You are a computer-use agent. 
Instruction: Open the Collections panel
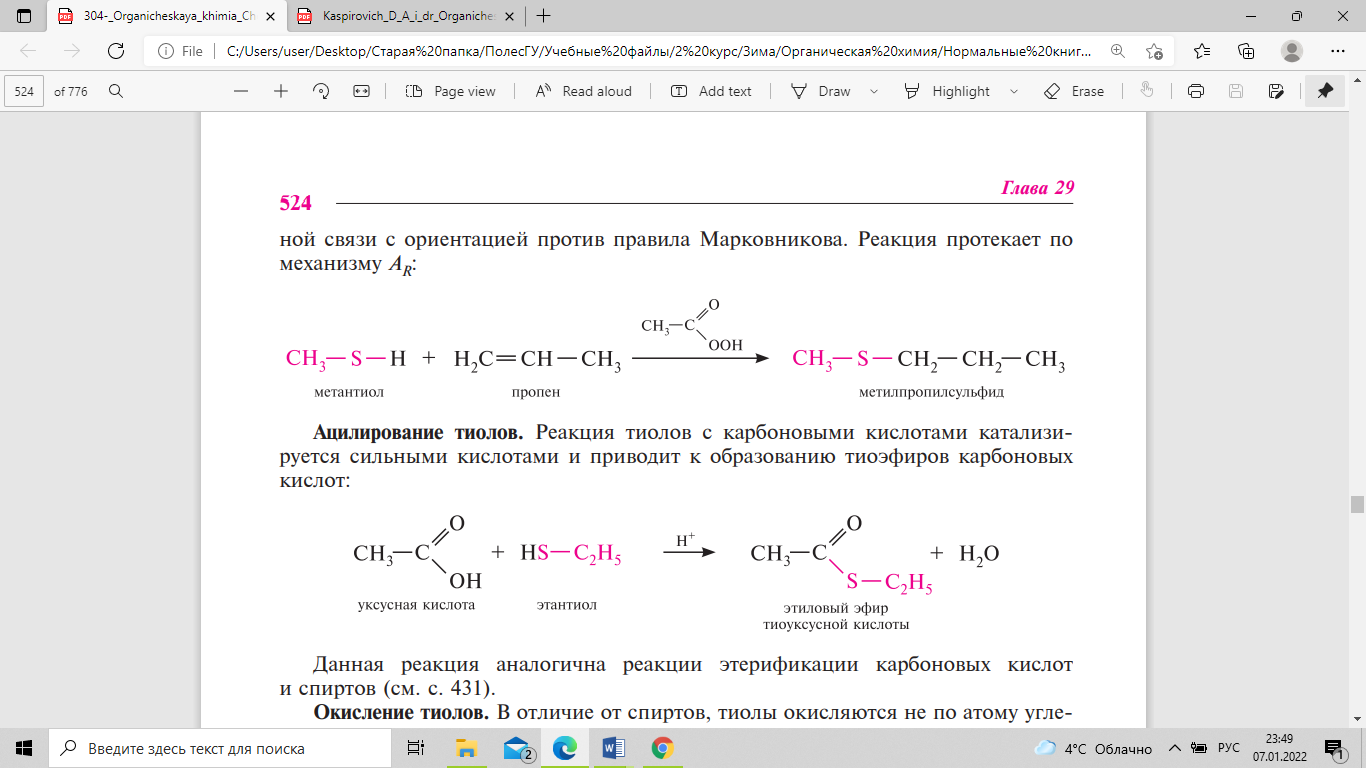pos(1246,51)
